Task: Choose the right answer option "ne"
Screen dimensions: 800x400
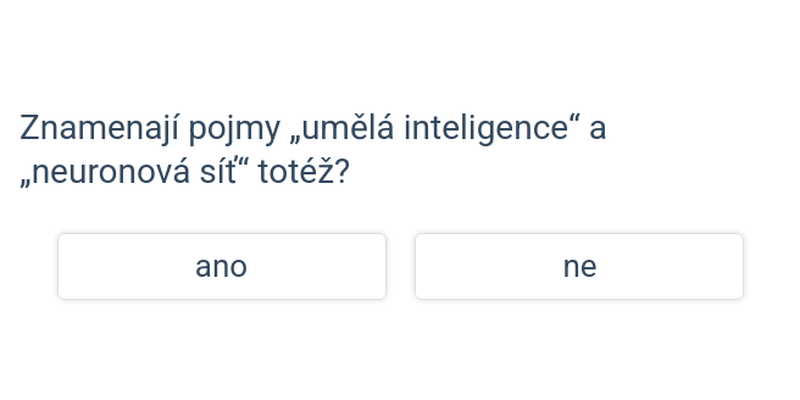Action: click(579, 266)
